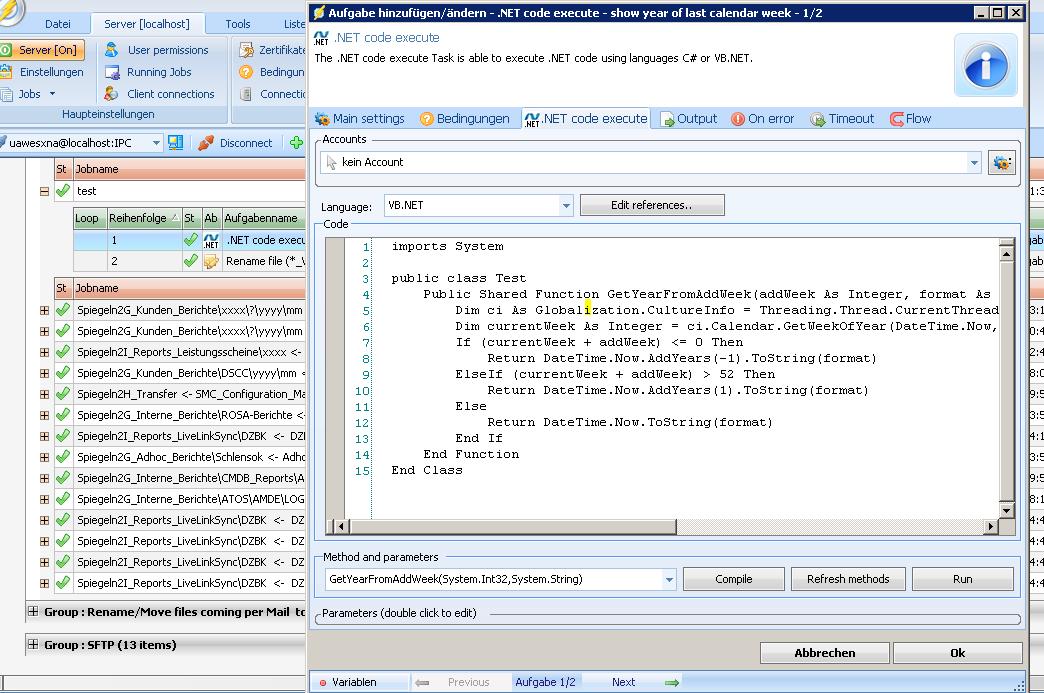Click the blue info icon in dialog
The height and width of the screenshot is (693, 1044).
click(x=985, y=65)
